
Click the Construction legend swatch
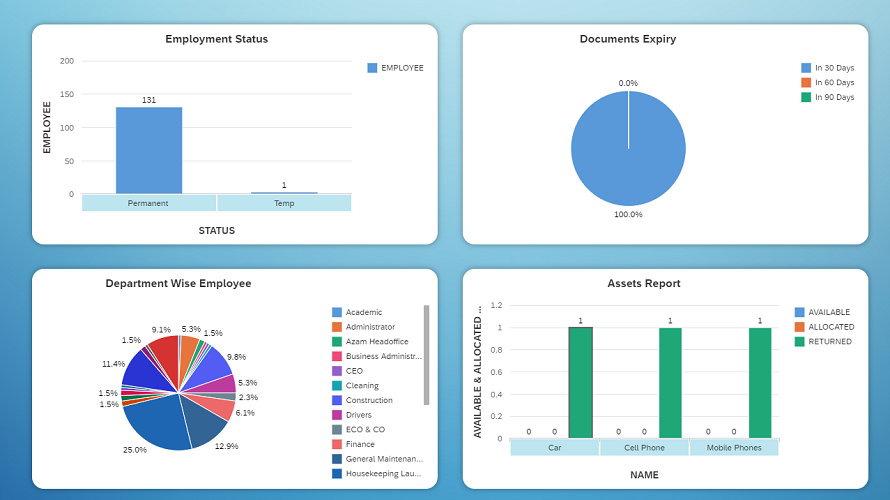click(x=337, y=400)
